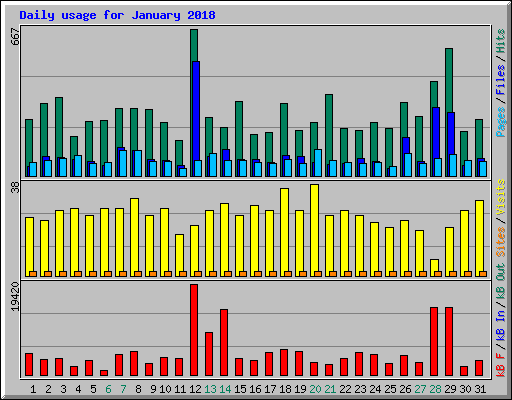
Task: Click the day 16 x-axis label
Action: coord(255,389)
